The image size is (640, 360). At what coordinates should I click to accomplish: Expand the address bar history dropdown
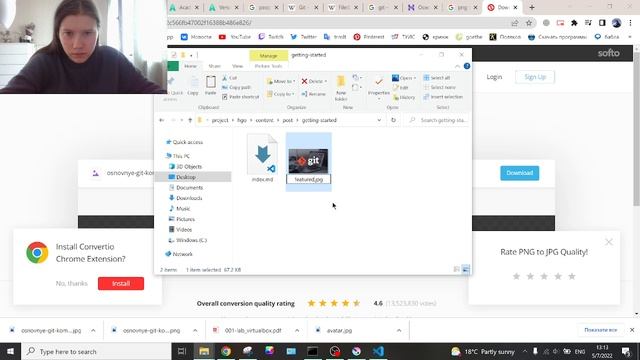pos(379,120)
